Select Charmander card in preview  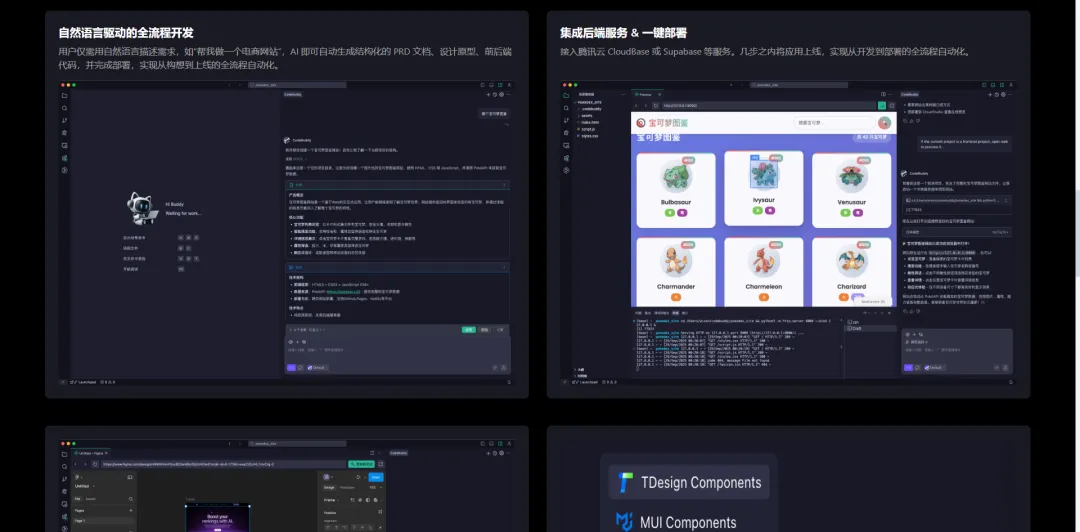(x=676, y=272)
